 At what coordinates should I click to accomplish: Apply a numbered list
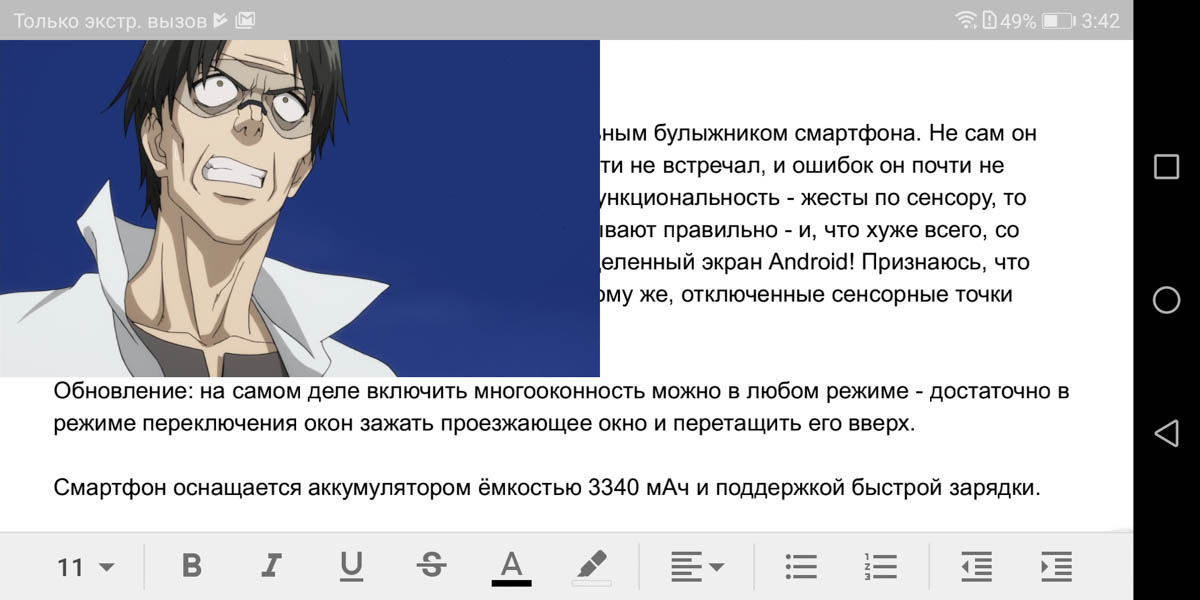pos(880,567)
